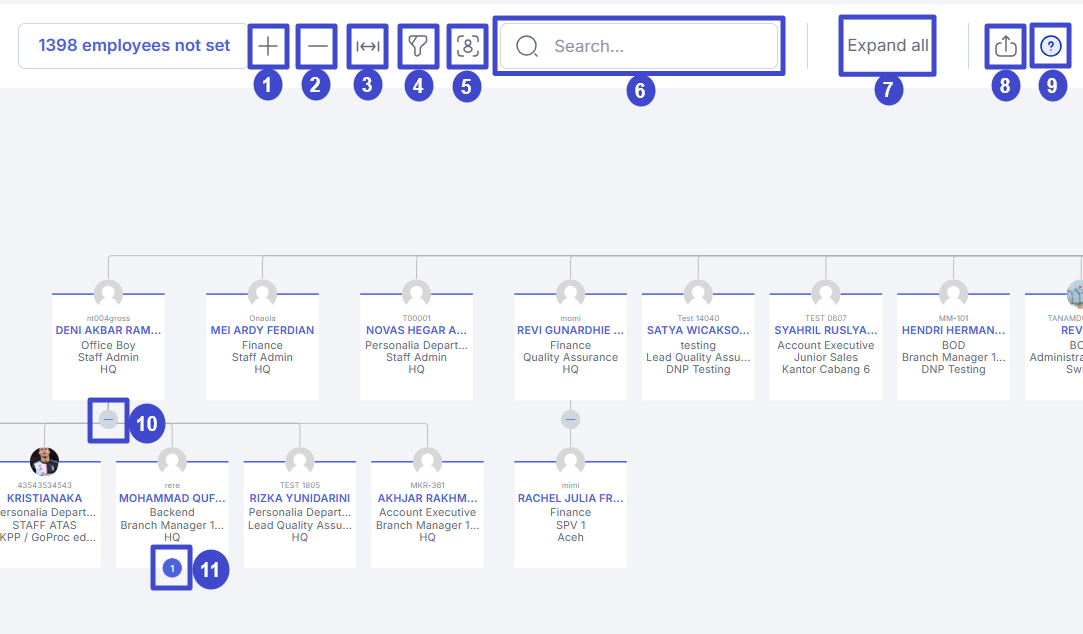Open the filter funnel icon
The image size is (1083, 634).
coord(418,46)
